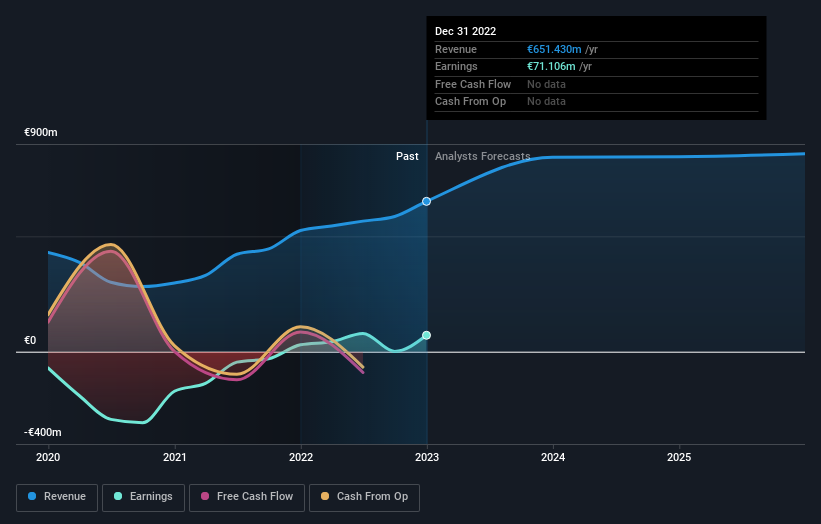Click the Cash From Op tooltip row label
This screenshot has height=524, width=821.
470,102
